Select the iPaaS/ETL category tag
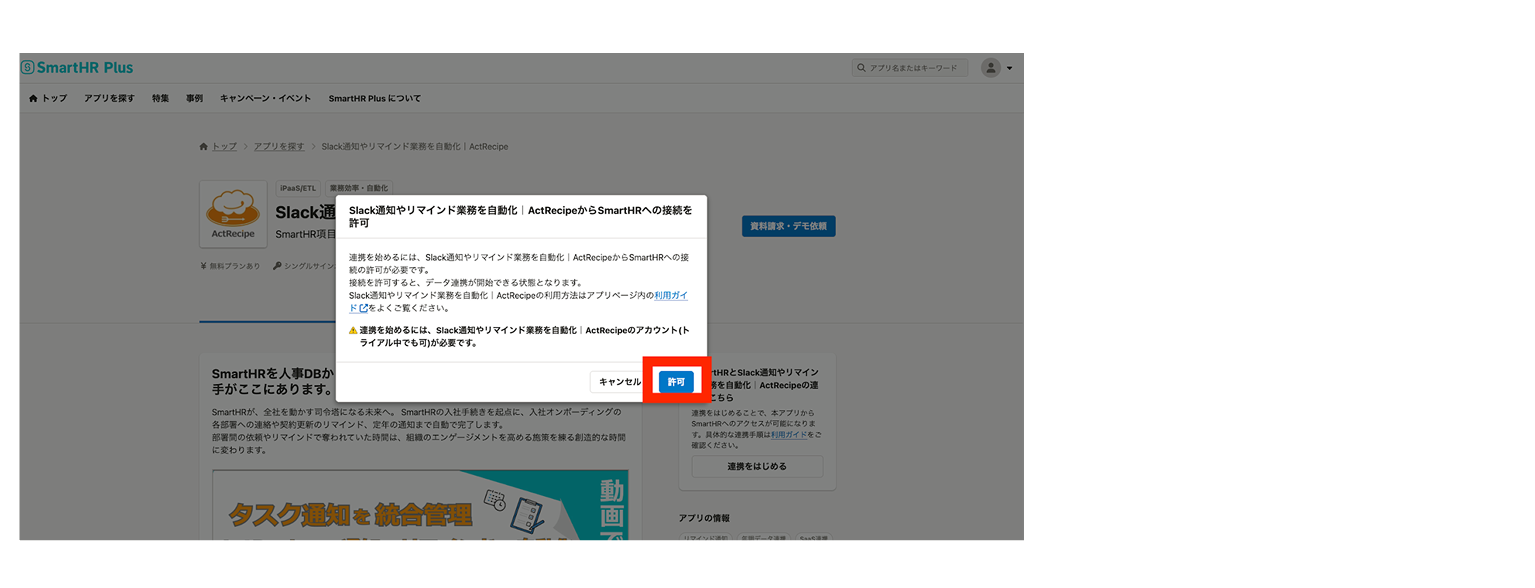Screen dimensions: 1535x588 298,188
